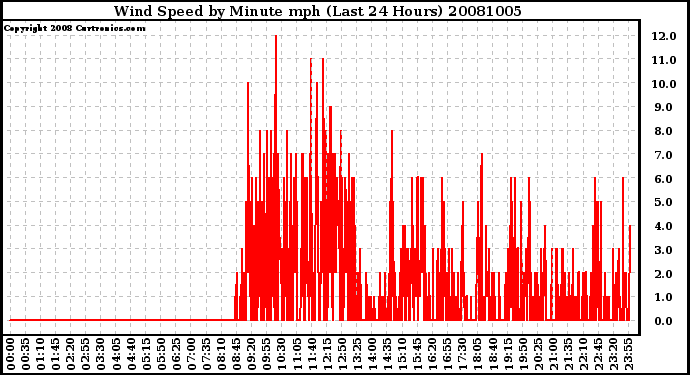Click the 12:15 time axis label
This screenshot has width=690, height=375.
[x=327, y=354]
